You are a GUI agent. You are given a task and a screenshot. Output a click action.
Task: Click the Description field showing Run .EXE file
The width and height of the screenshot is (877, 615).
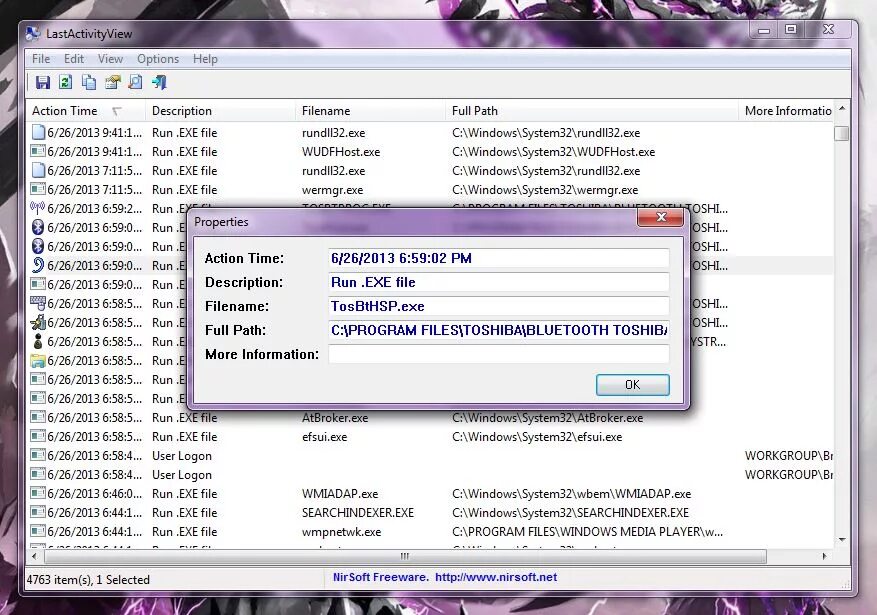click(x=499, y=282)
